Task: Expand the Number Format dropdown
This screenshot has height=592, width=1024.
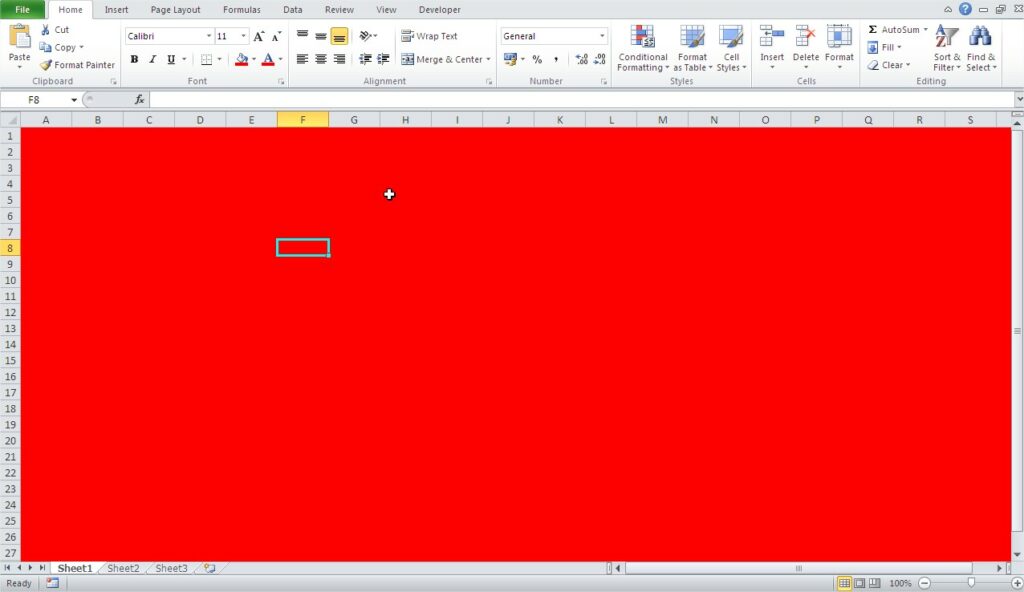Action: point(601,35)
